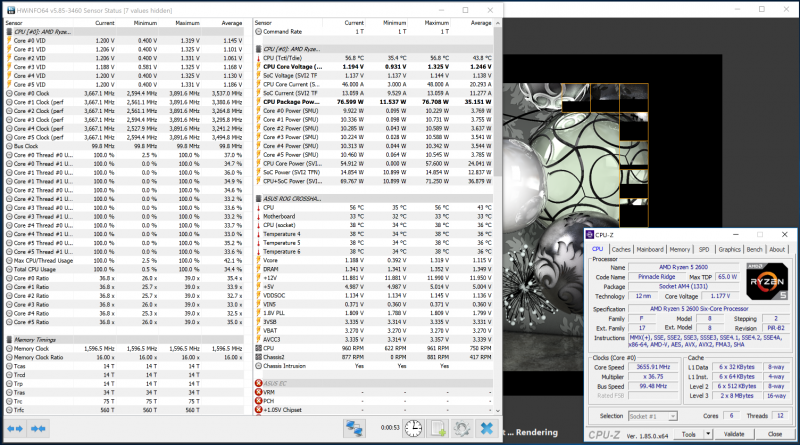Select the CPU Package Power sensor row

pyautogui.click(x=374, y=102)
